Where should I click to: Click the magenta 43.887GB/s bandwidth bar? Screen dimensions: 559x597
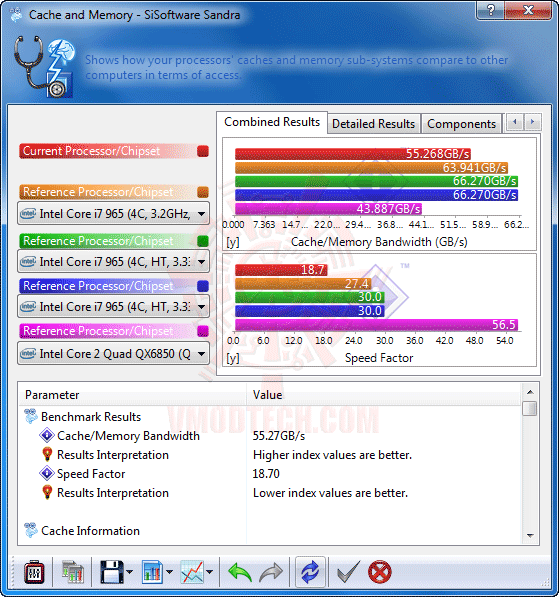coord(328,209)
